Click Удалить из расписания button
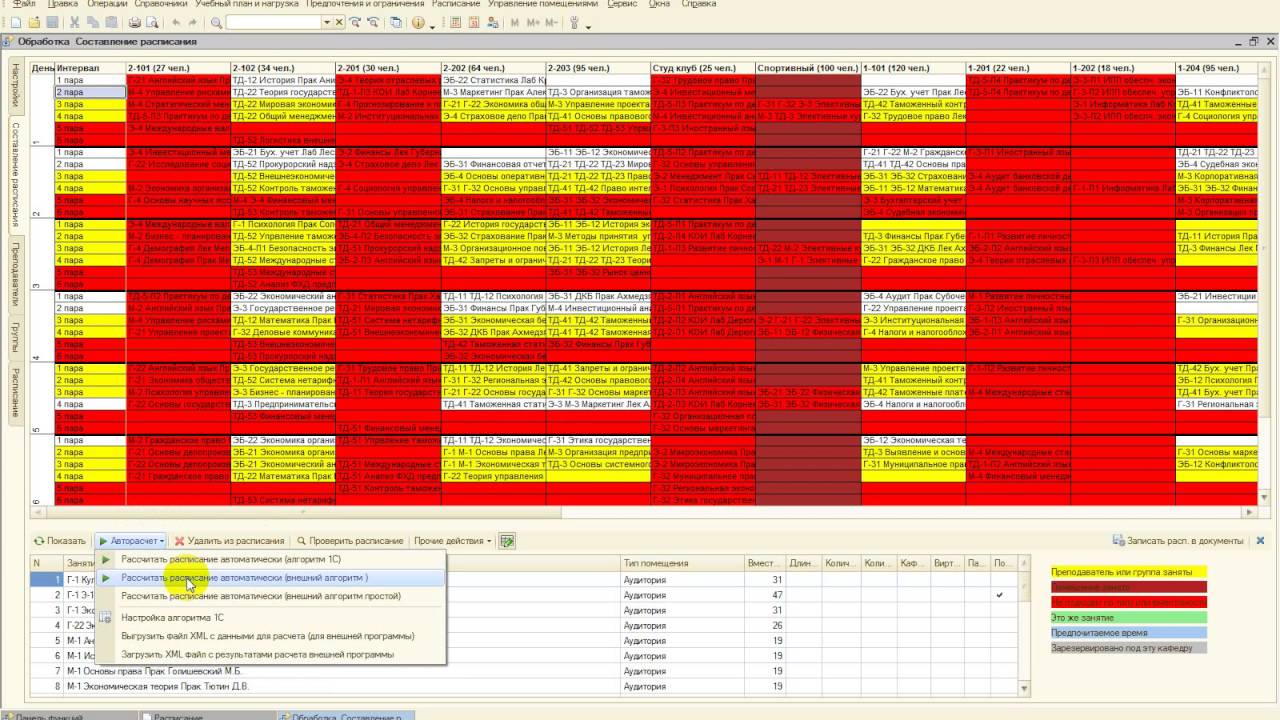1280x720 pixels. pyautogui.click(x=230, y=541)
